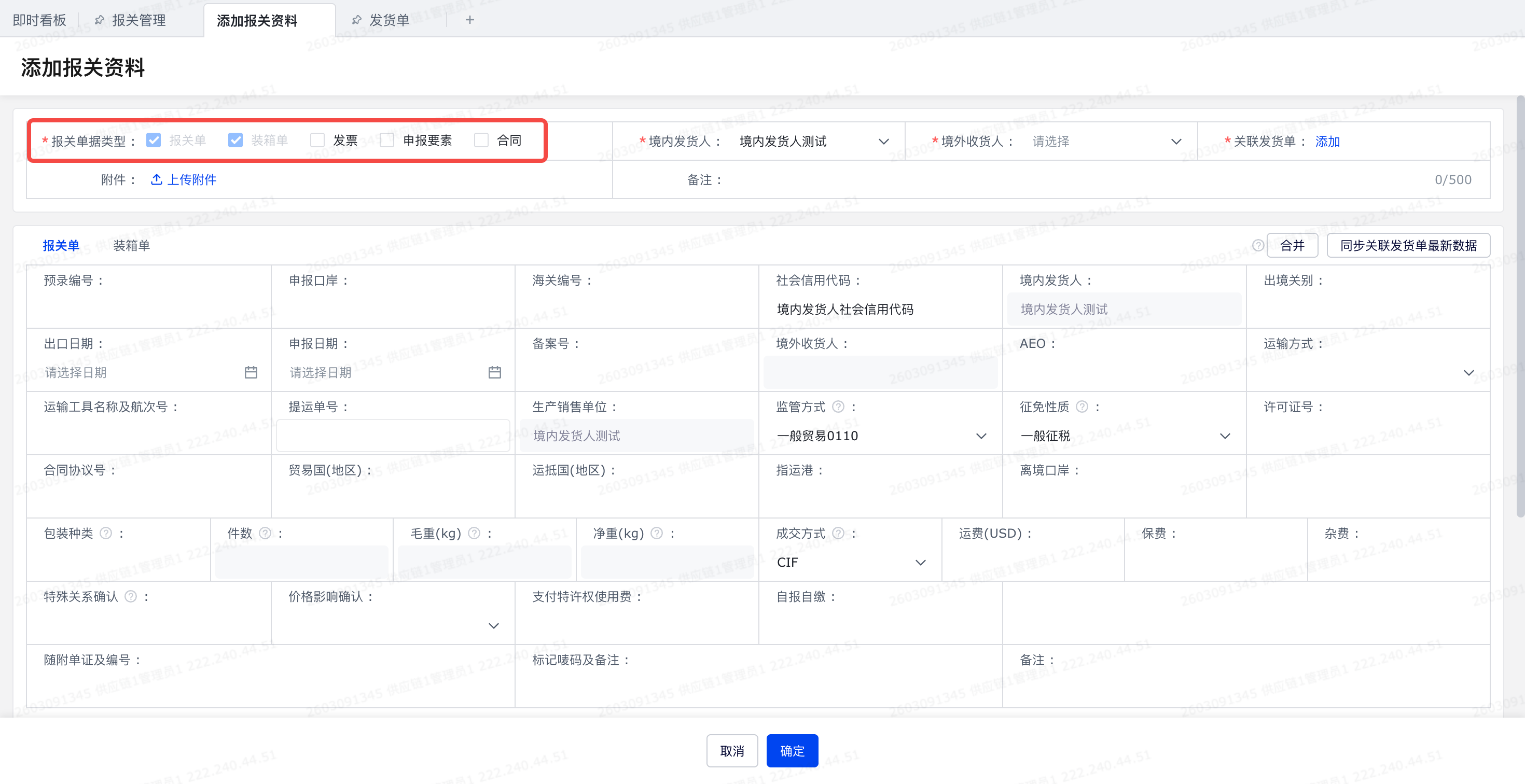The width and height of the screenshot is (1525, 784).
Task: Enable the 申报要素 checkbox
Action: (x=387, y=140)
